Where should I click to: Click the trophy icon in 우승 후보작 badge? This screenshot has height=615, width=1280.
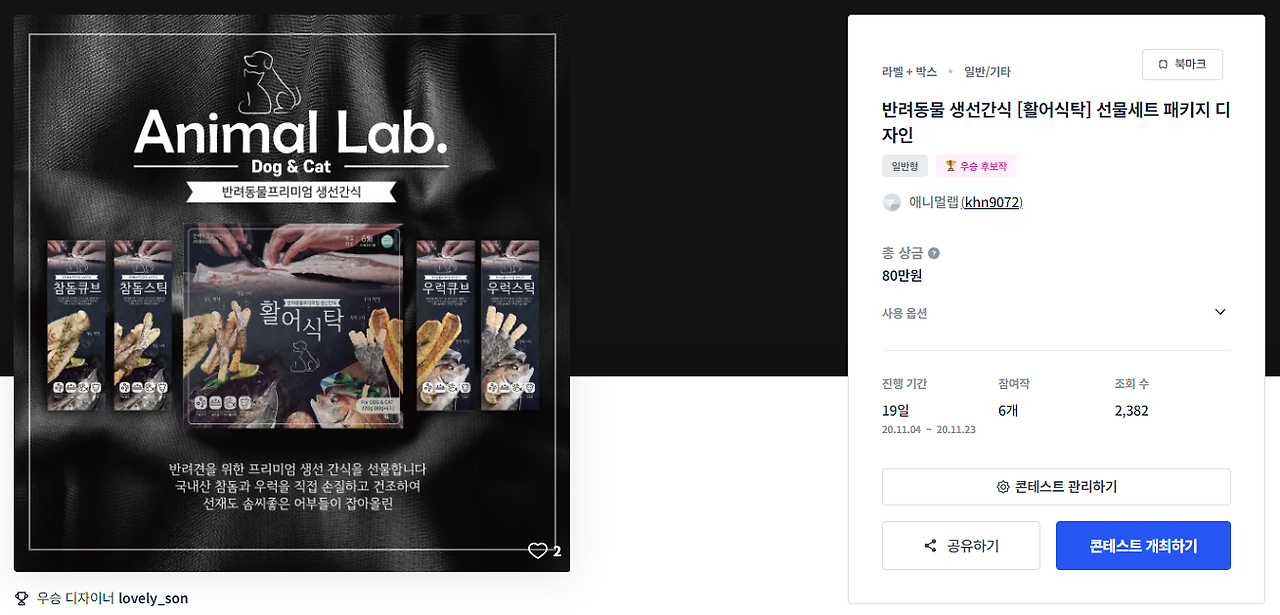[950, 166]
